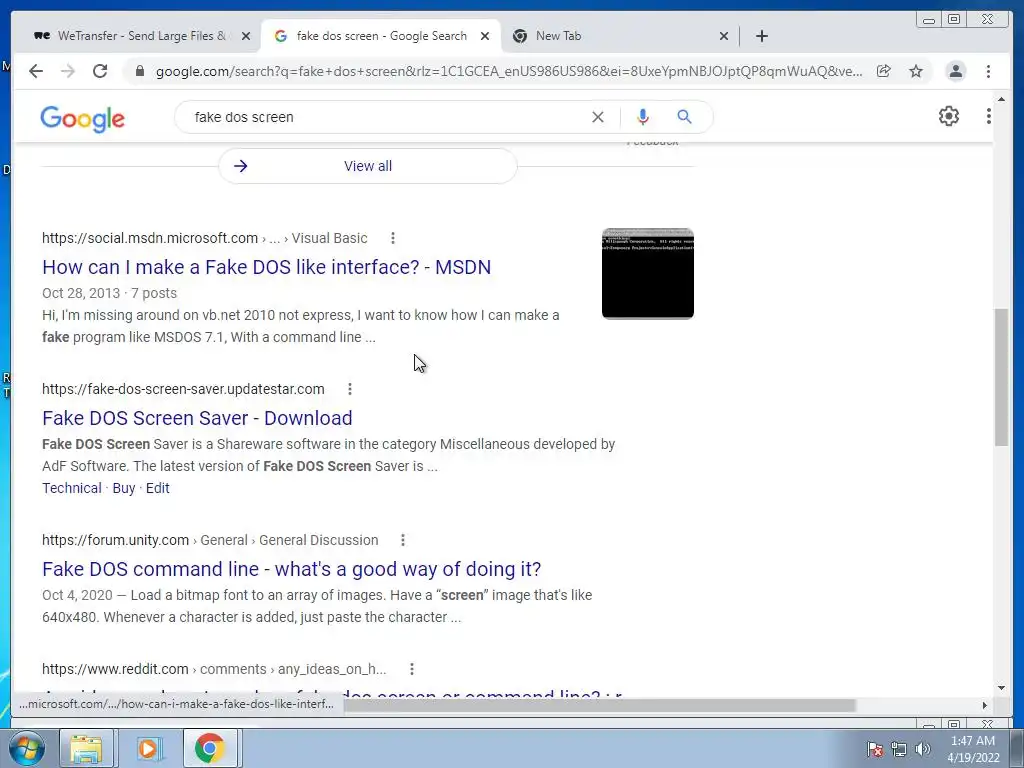Click the View all button
Image resolution: width=1024 pixels, height=768 pixels.
tap(368, 166)
